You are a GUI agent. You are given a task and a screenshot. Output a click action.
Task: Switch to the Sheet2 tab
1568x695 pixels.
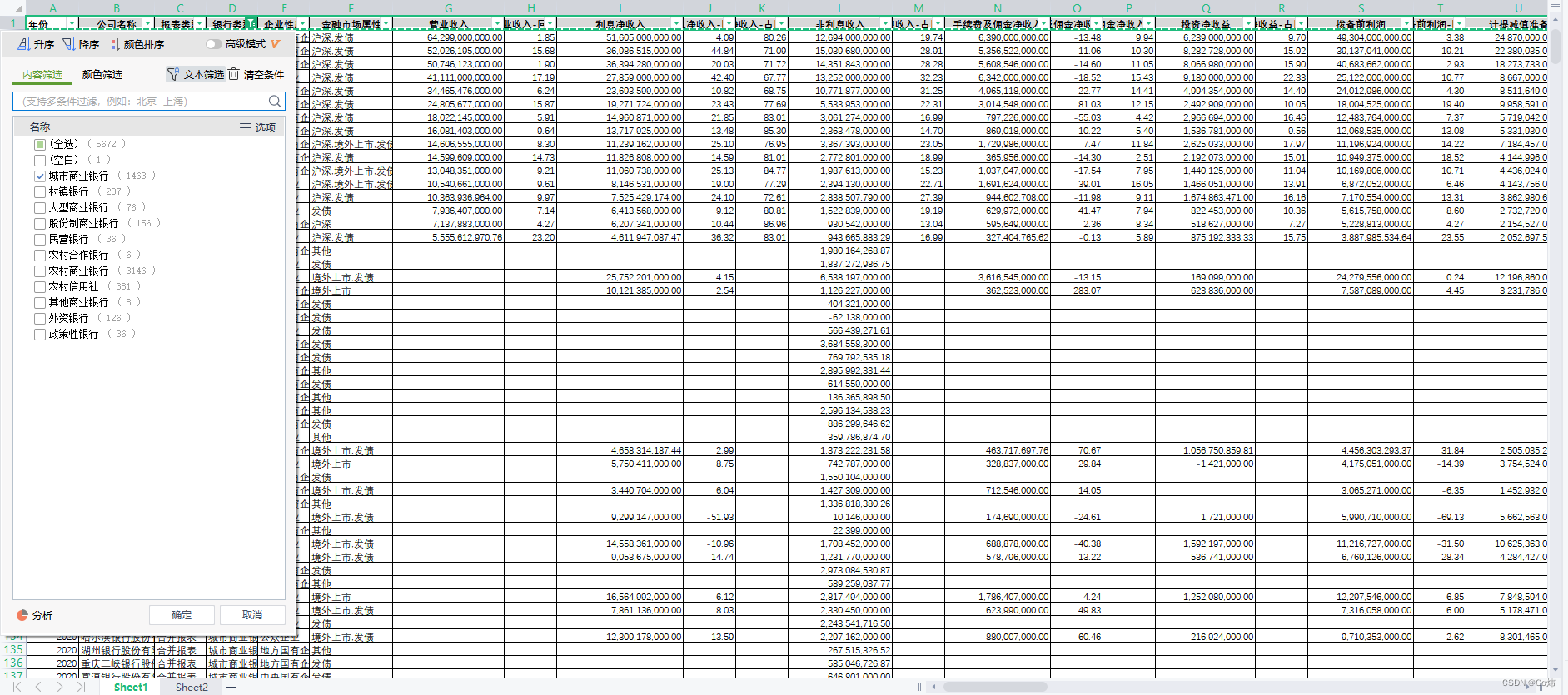[192, 687]
